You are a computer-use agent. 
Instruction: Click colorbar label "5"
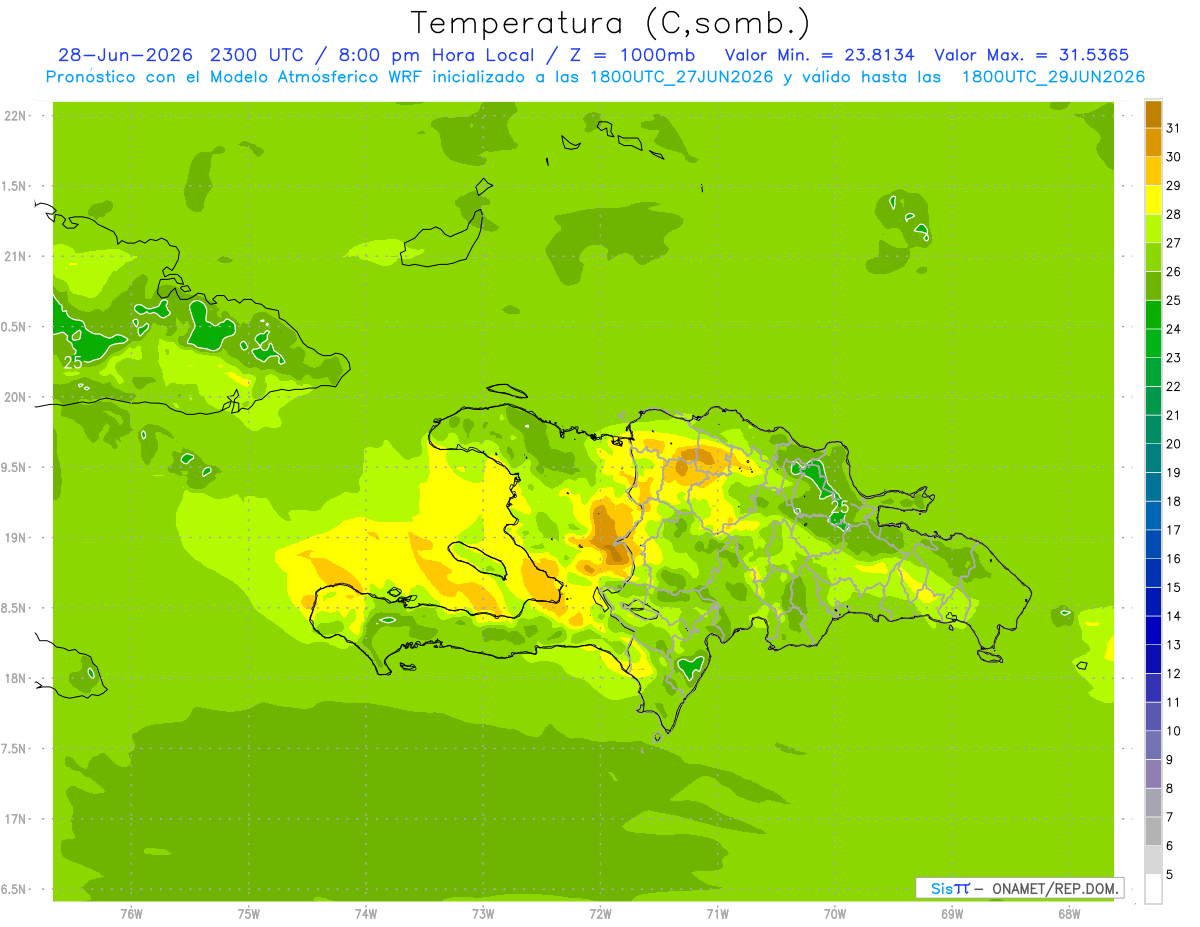pyautogui.click(x=1170, y=875)
